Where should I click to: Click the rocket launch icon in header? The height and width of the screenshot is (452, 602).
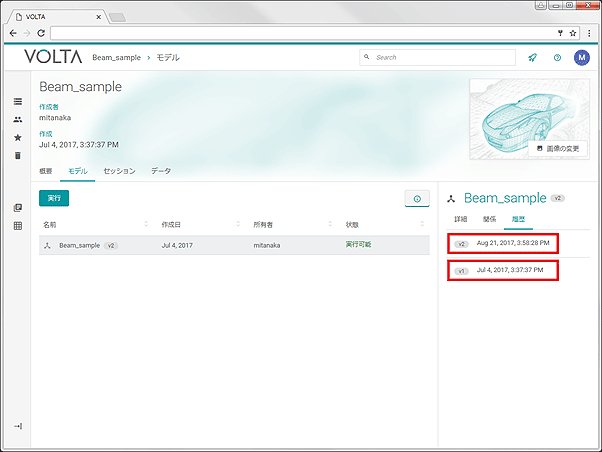point(532,58)
